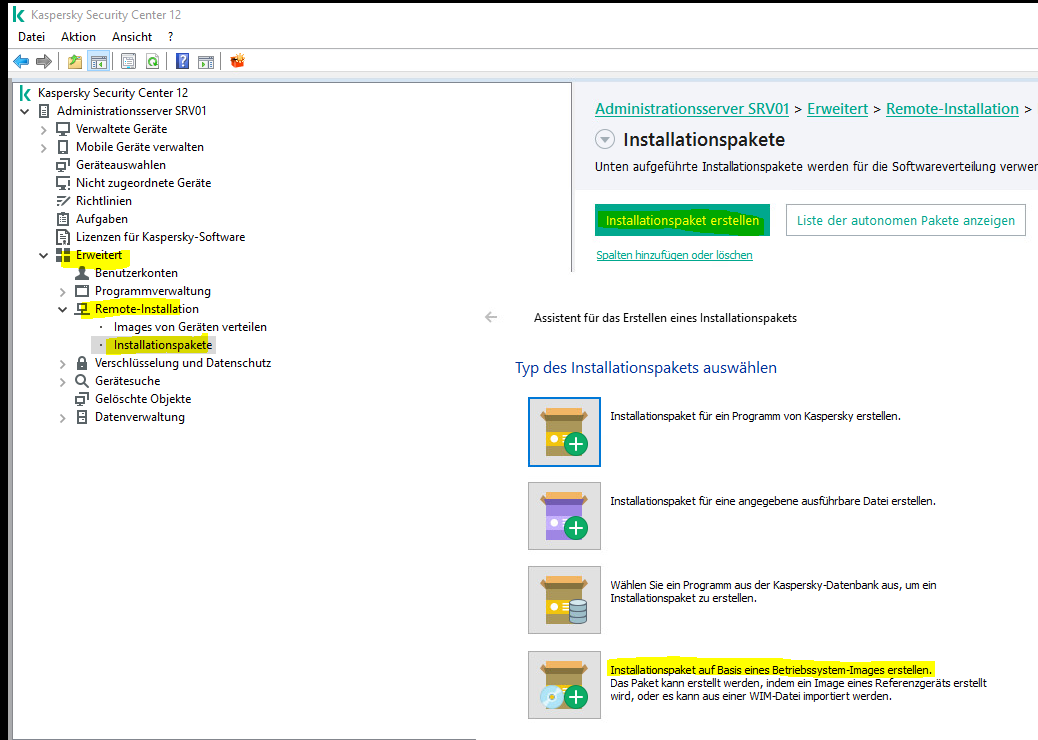Click highlighted text about Betriebssystem-Images package
Screen dimensions: 1038x740
click(x=771, y=670)
